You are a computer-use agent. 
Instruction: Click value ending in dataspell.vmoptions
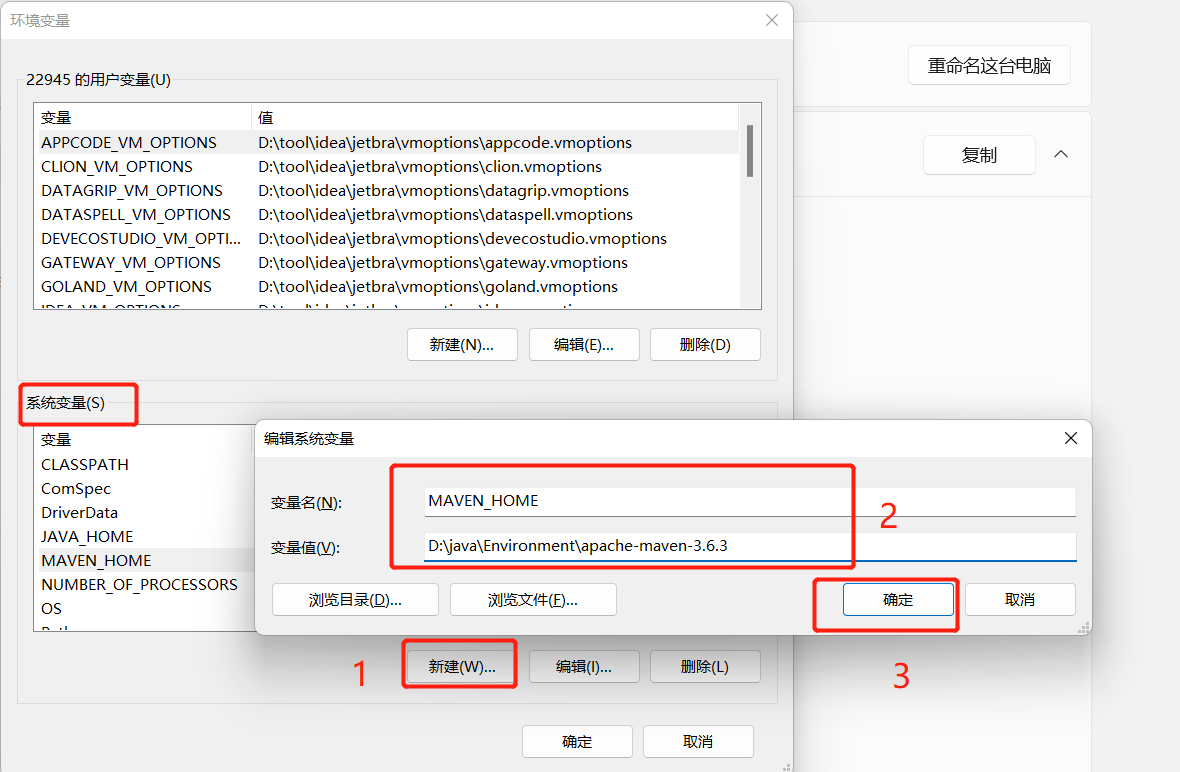tap(446, 214)
